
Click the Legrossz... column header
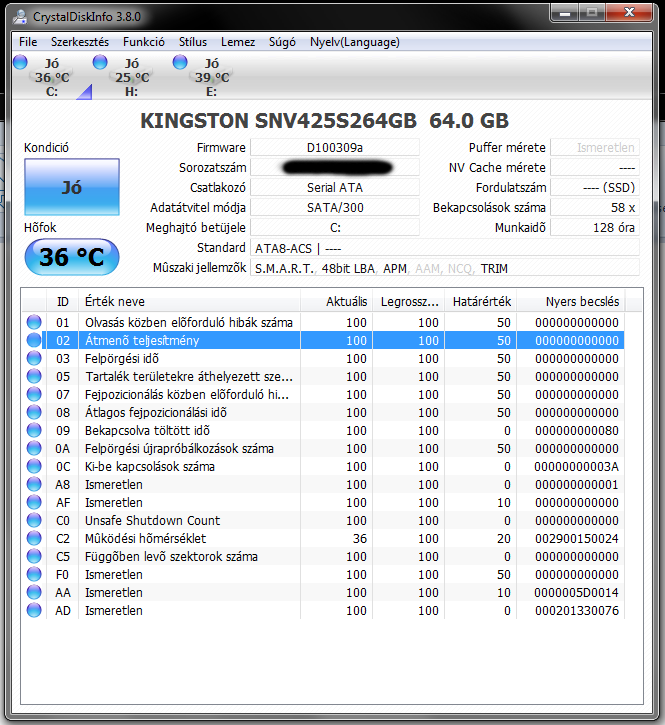pyautogui.click(x=409, y=301)
